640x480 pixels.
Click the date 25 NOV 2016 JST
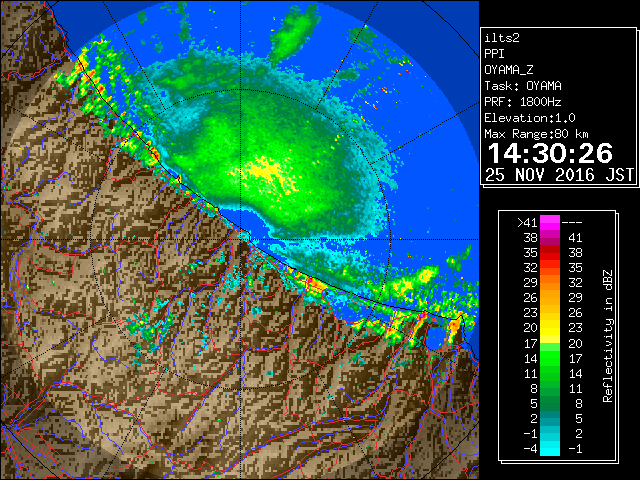[559, 175]
